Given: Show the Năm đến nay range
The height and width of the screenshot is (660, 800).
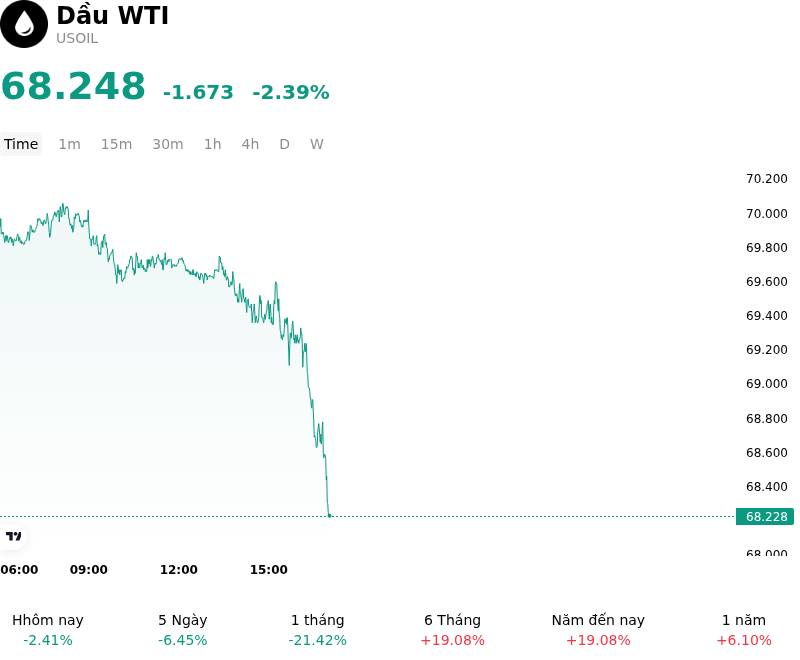Looking at the screenshot, I should tap(598, 630).
